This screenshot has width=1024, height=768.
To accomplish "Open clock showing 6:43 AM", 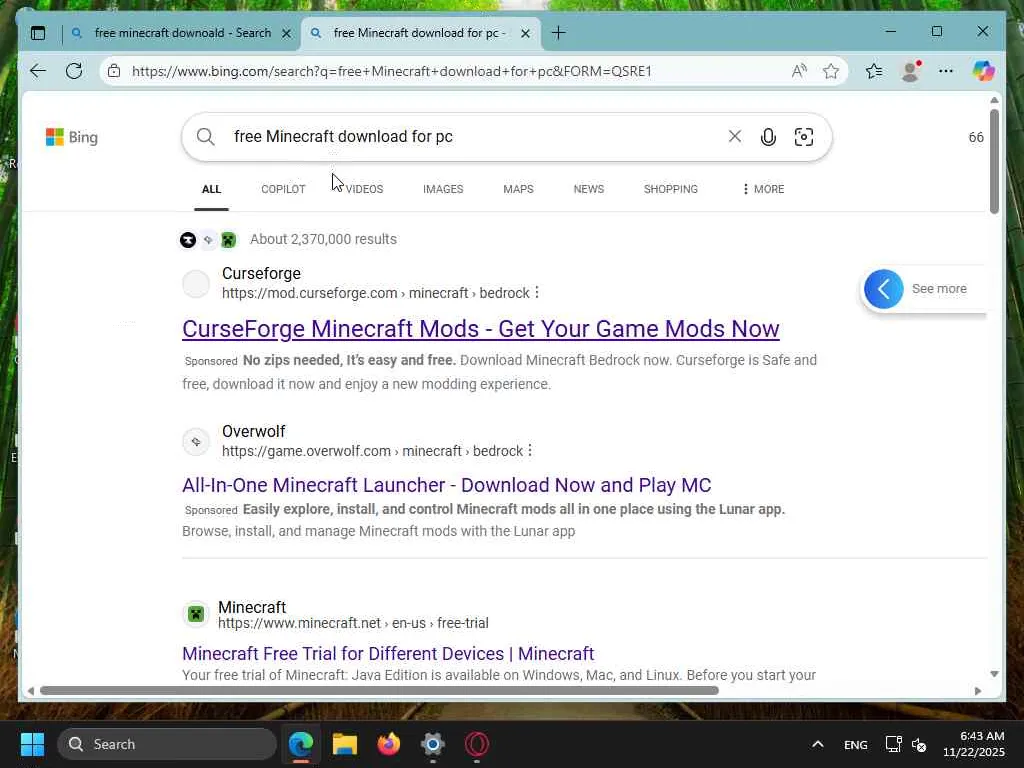I will [974, 744].
